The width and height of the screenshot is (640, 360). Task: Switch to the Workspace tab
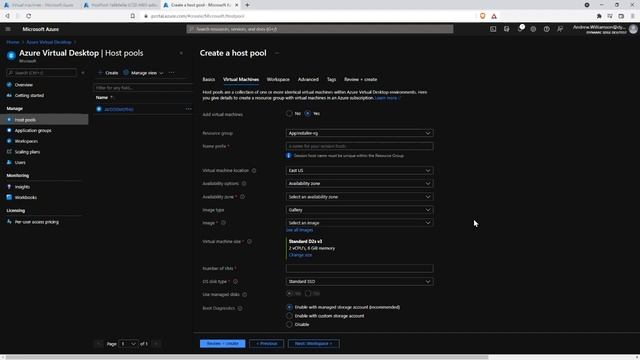(278, 80)
